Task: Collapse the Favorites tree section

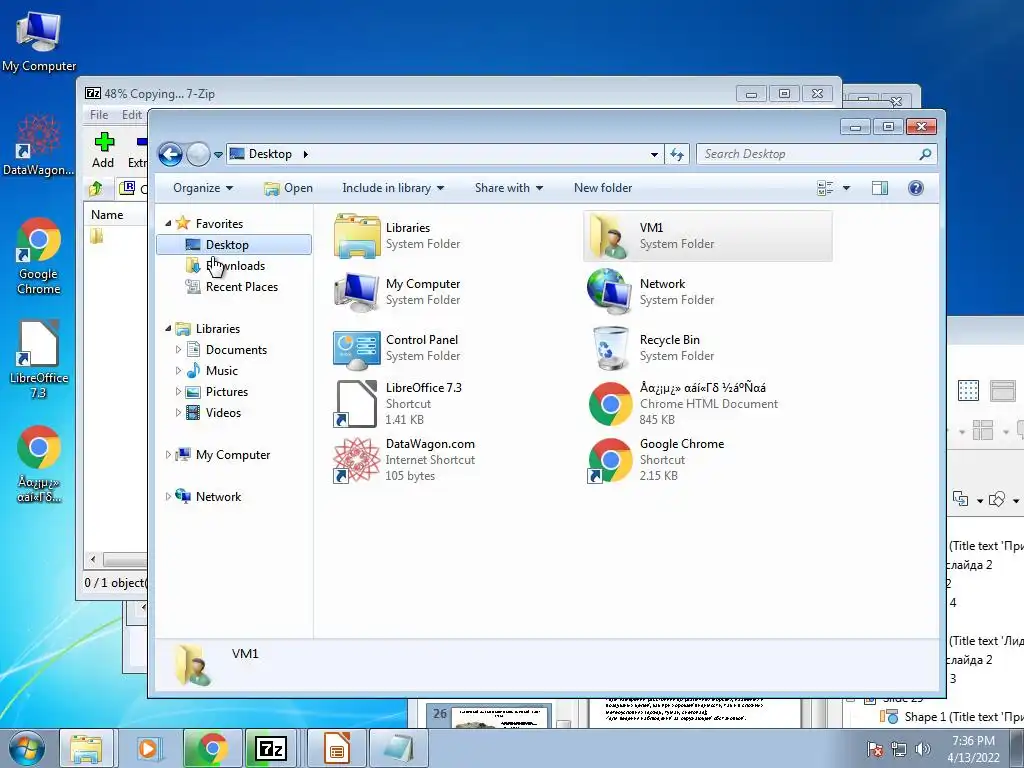Action: coord(168,223)
